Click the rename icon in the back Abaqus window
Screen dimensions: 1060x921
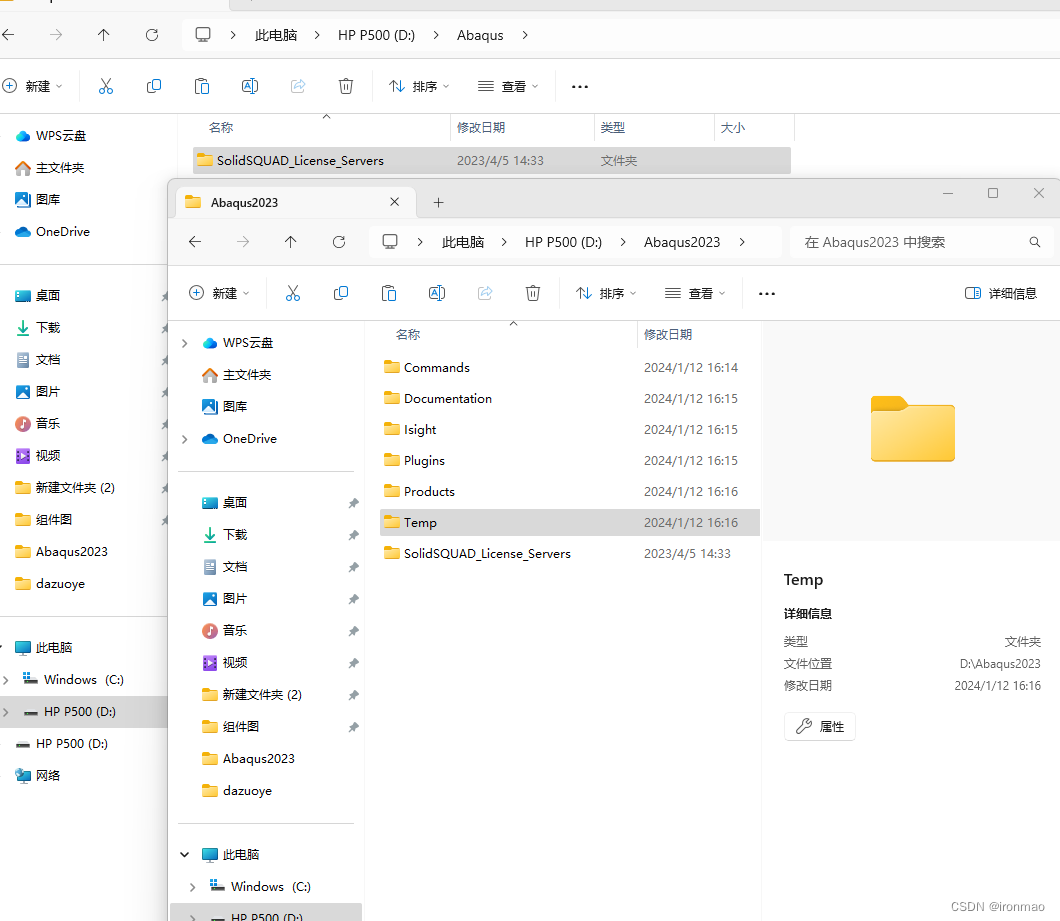pos(250,87)
